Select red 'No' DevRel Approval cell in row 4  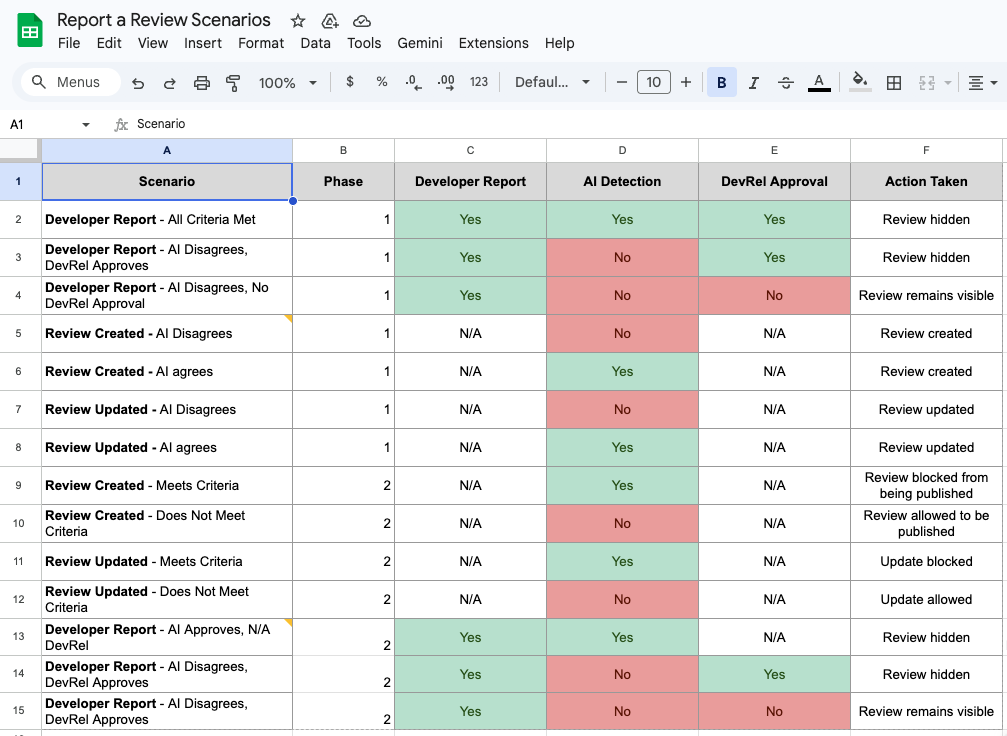click(x=774, y=295)
